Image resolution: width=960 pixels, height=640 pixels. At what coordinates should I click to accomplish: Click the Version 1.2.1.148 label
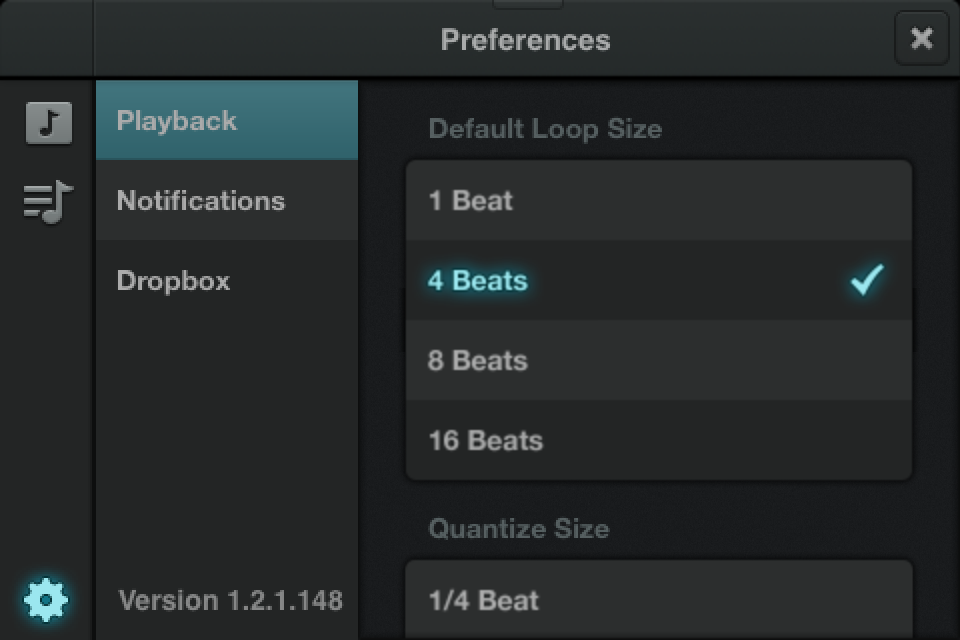click(x=231, y=601)
